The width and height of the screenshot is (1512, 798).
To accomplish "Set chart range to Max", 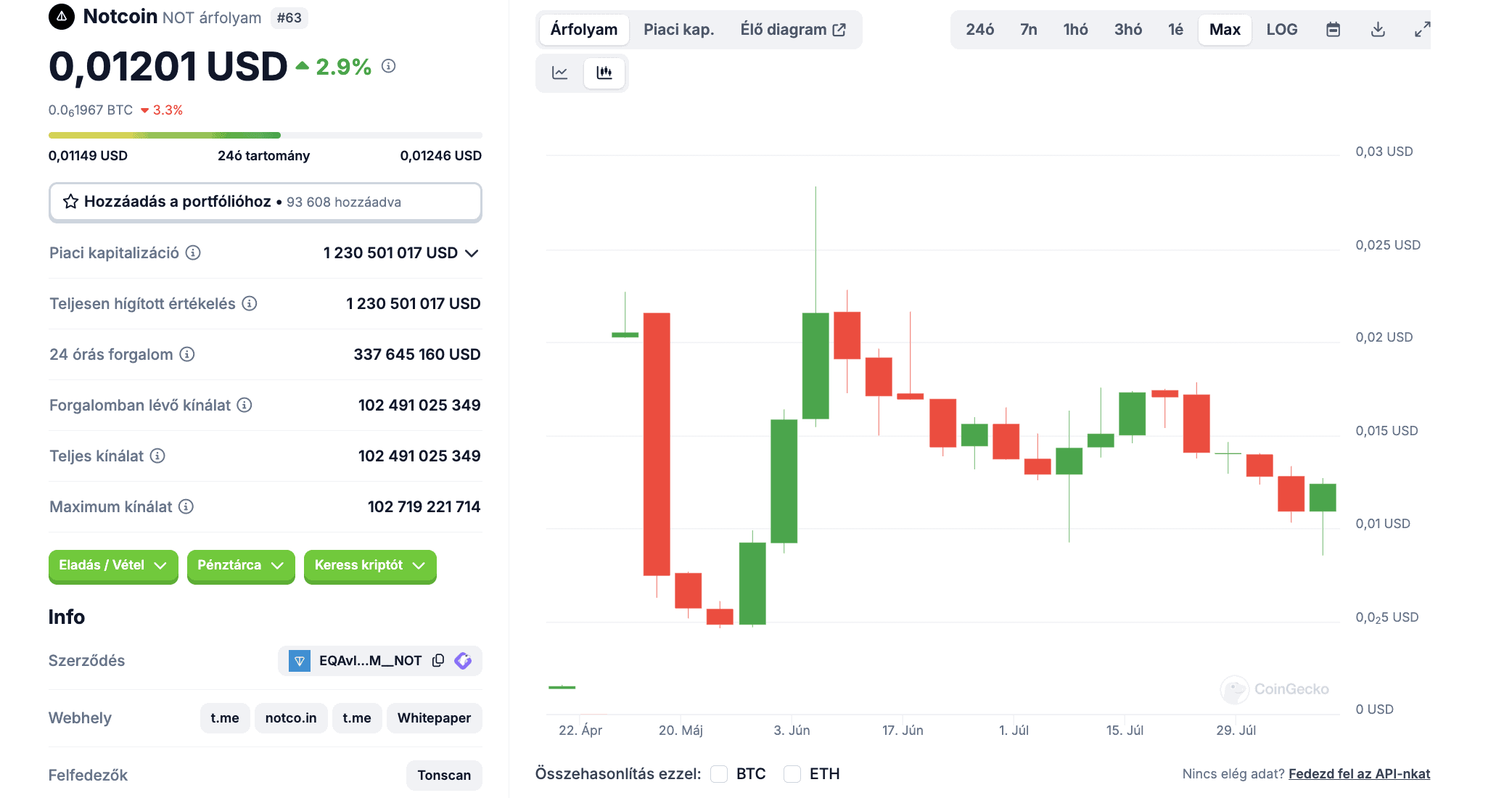I will (x=1225, y=30).
